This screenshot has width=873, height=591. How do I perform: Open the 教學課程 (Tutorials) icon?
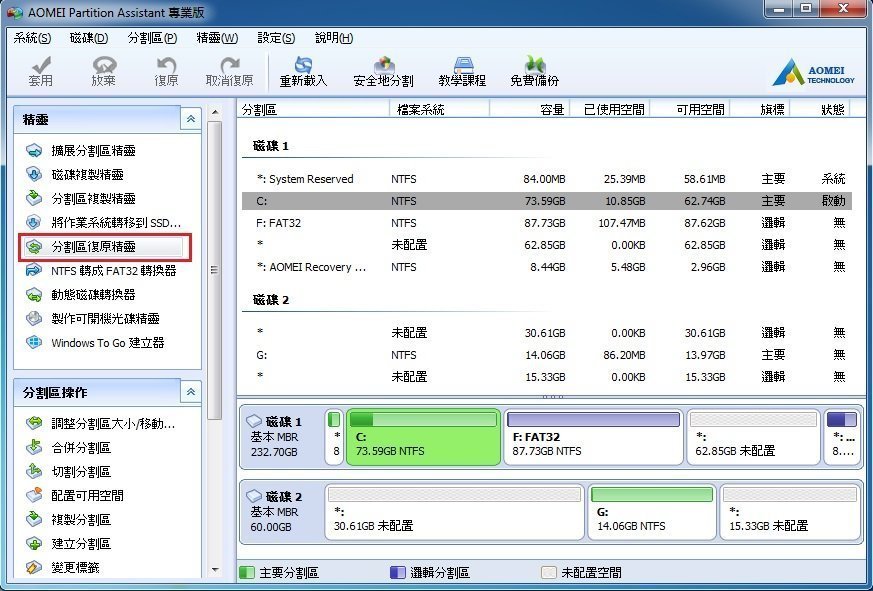point(463,64)
